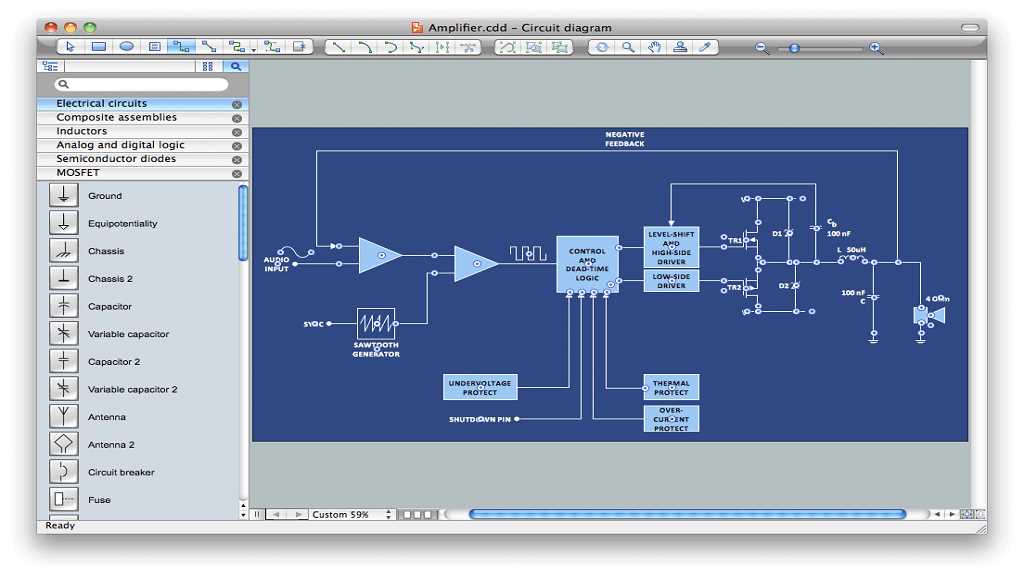Pick the Capacitor symbol

[63, 306]
